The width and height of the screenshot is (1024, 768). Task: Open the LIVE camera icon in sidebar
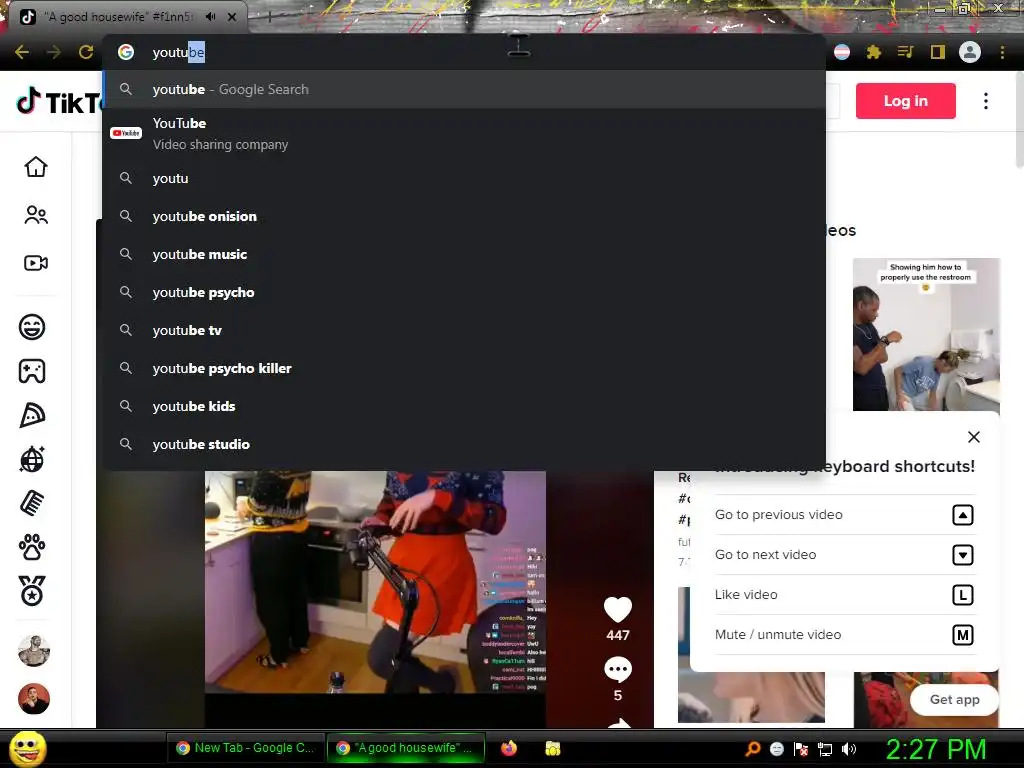click(36, 263)
